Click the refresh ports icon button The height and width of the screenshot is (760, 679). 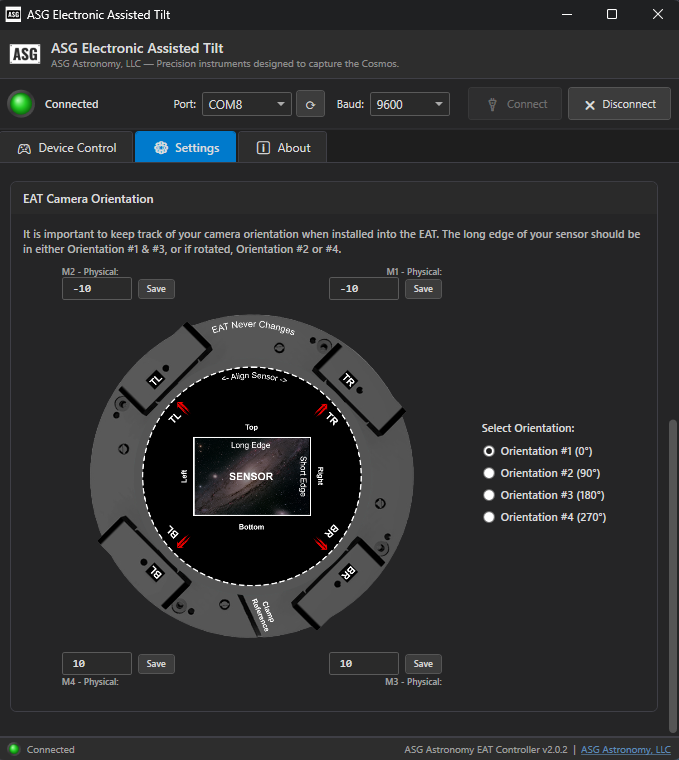(311, 104)
